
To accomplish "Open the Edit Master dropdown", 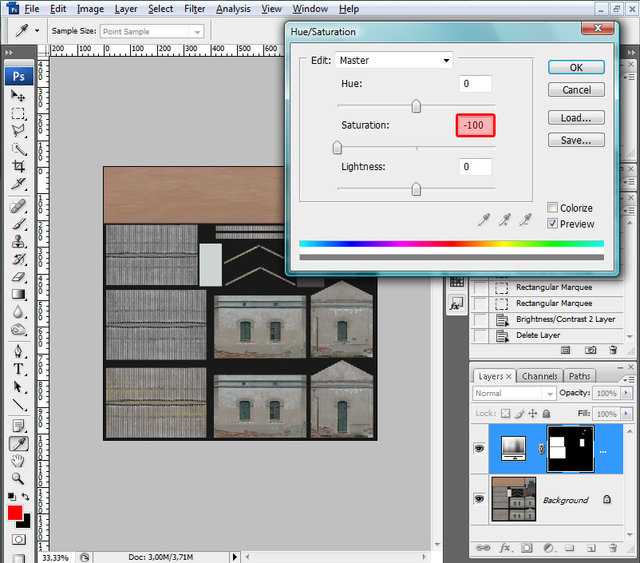I will click(x=393, y=61).
